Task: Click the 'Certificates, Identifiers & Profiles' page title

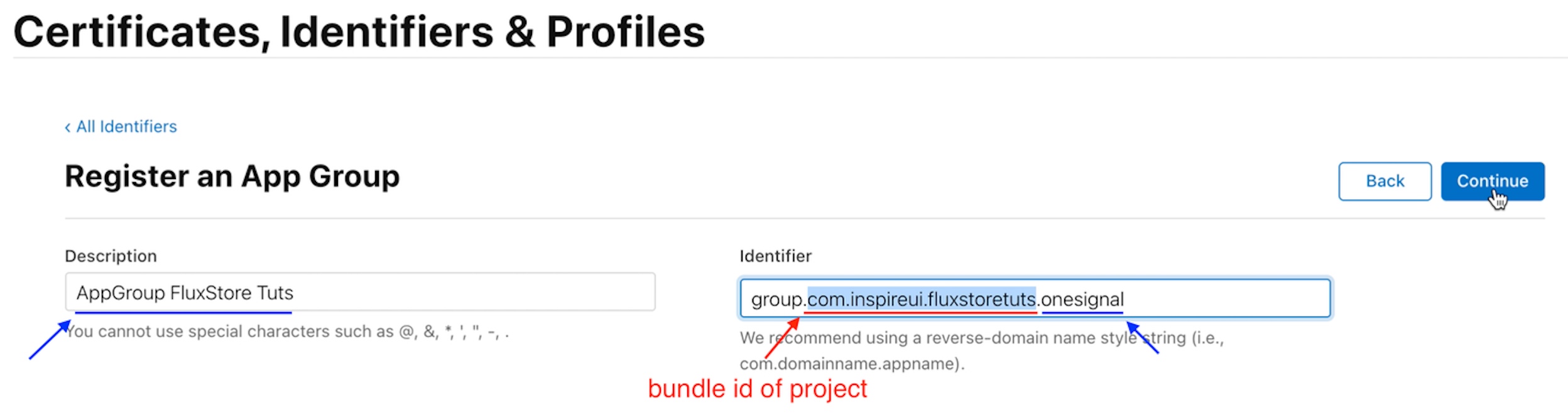Action: 359,31
